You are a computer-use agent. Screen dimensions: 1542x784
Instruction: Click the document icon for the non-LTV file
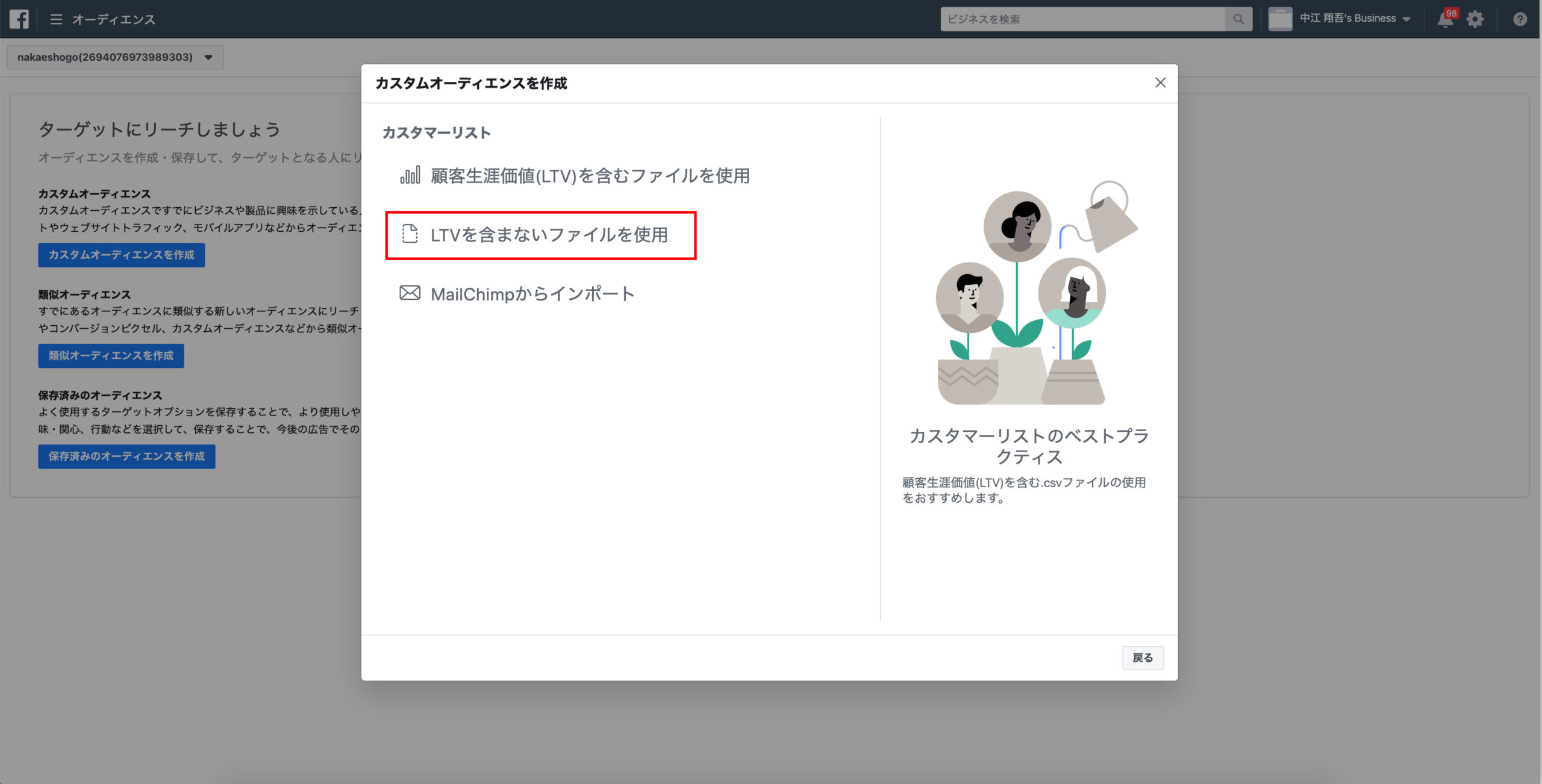(410, 234)
